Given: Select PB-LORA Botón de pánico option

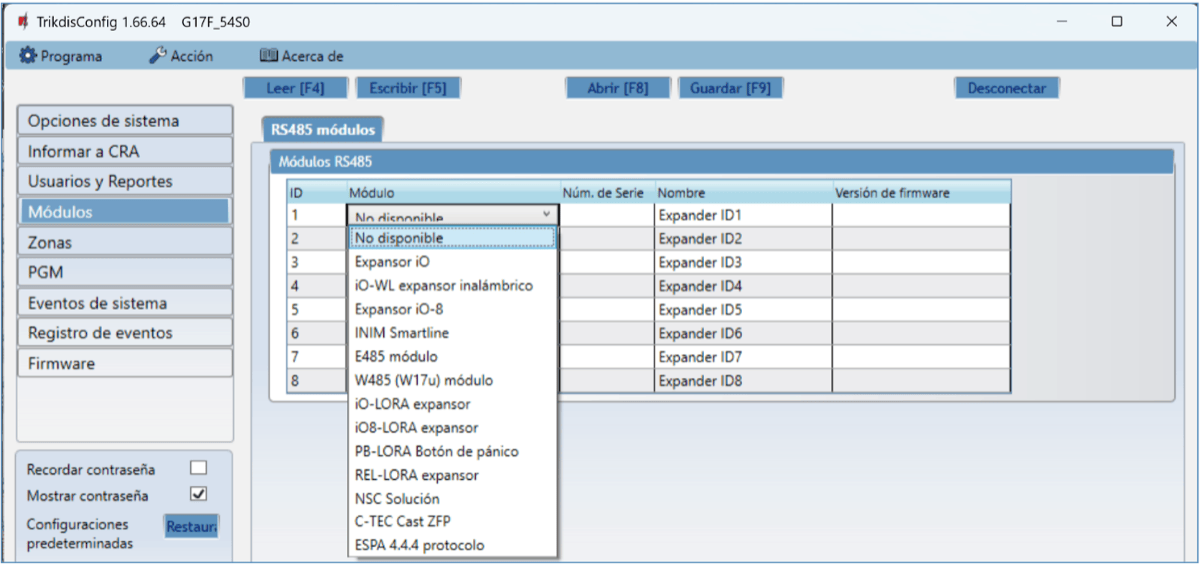Looking at the screenshot, I should (436, 451).
